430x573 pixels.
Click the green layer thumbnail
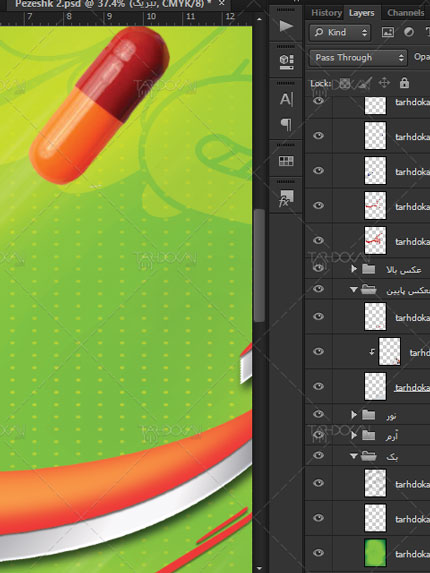[375, 553]
